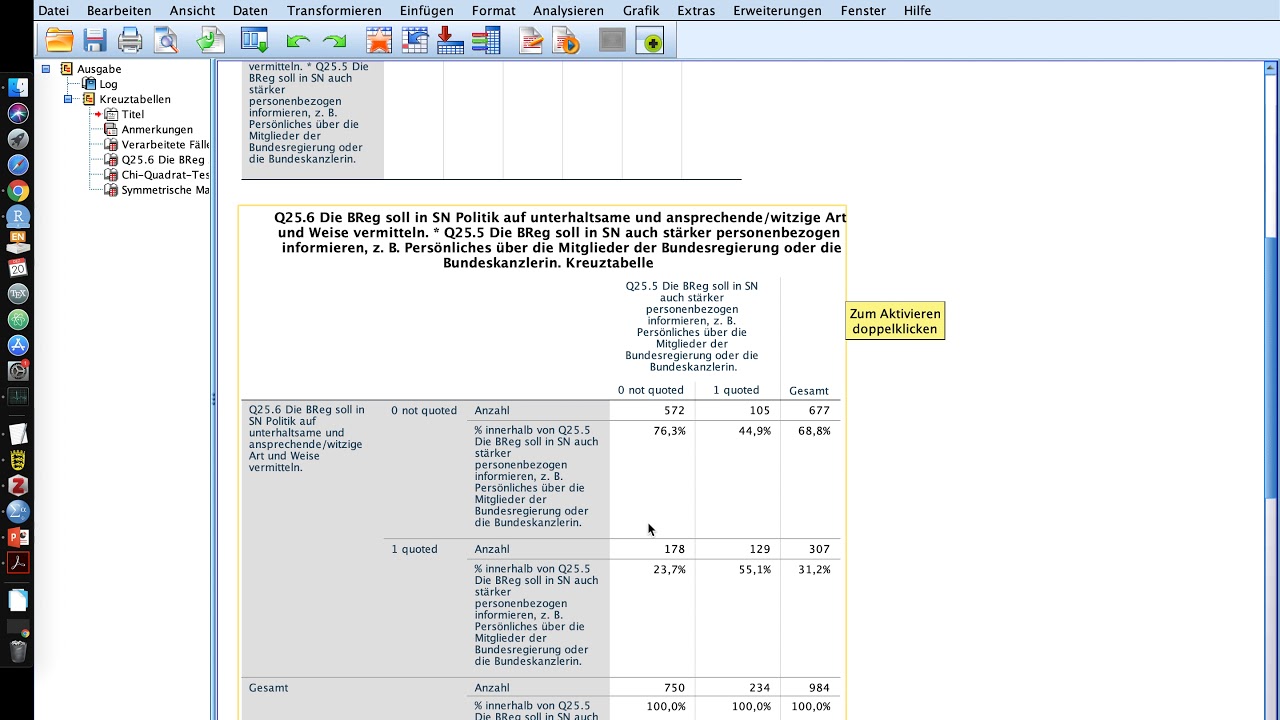The height and width of the screenshot is (720, 1280).
Task: Open Finder from the dock
Action: [x=18, y=87]
